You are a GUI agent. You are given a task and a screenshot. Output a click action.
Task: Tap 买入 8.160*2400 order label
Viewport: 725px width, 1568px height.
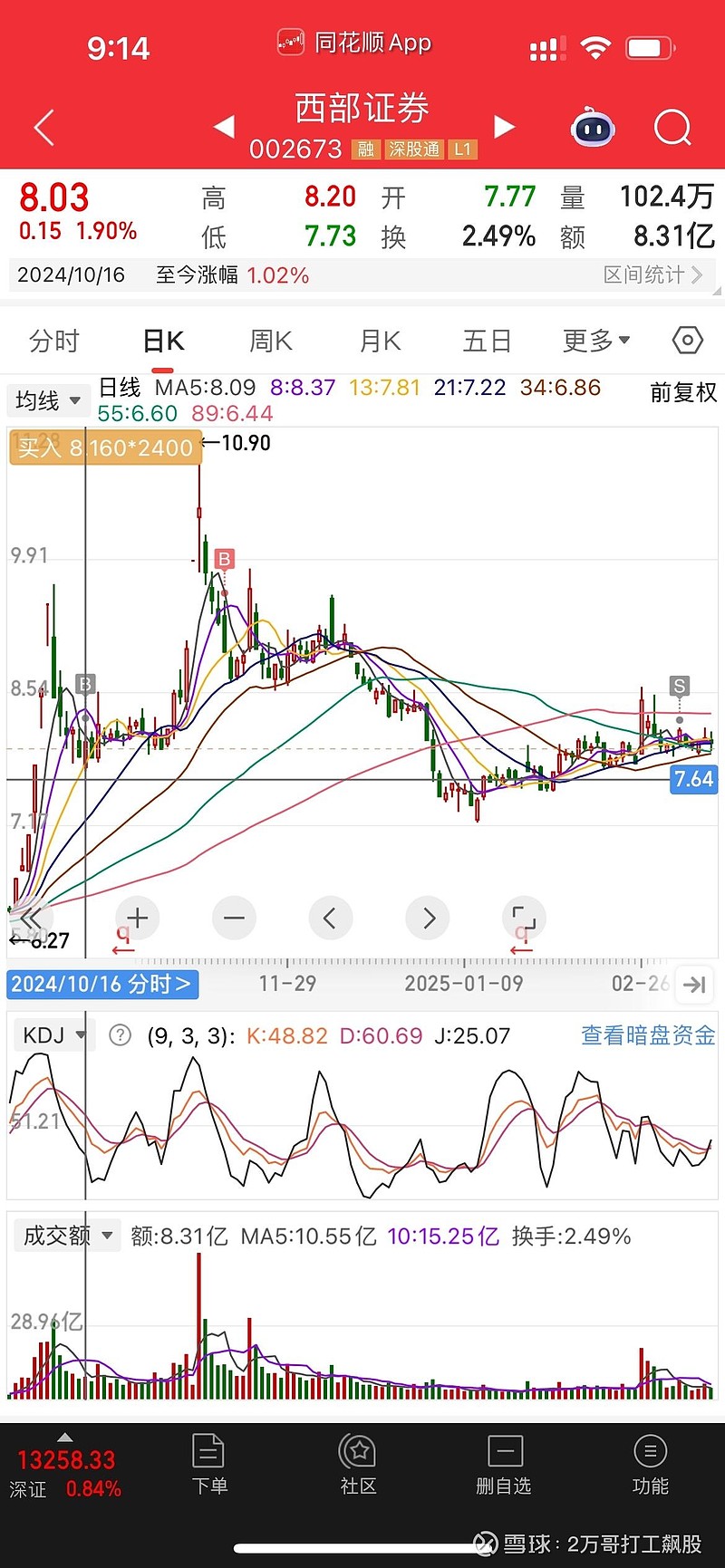coord(106,447)
